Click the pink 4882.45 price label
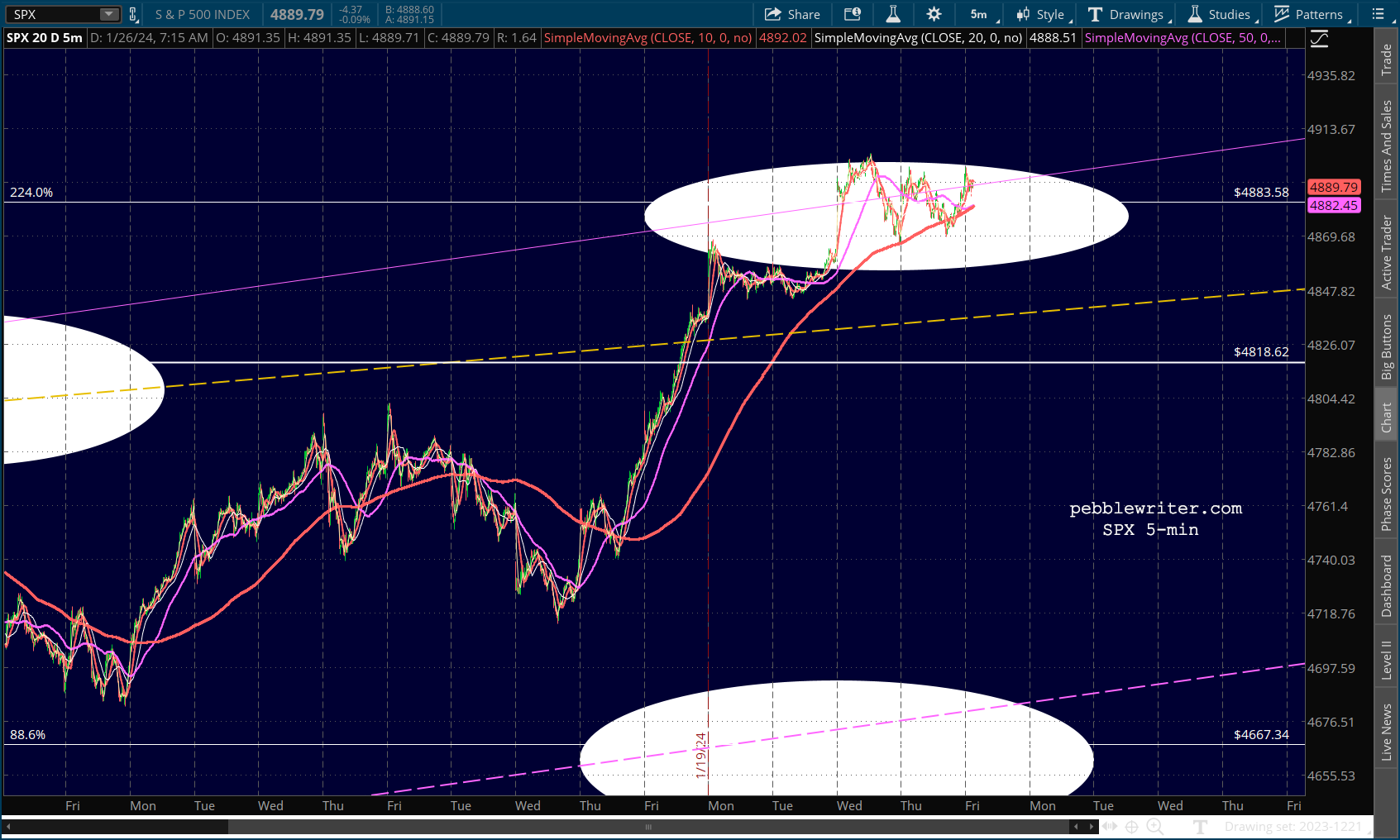 coord(1333,205)
